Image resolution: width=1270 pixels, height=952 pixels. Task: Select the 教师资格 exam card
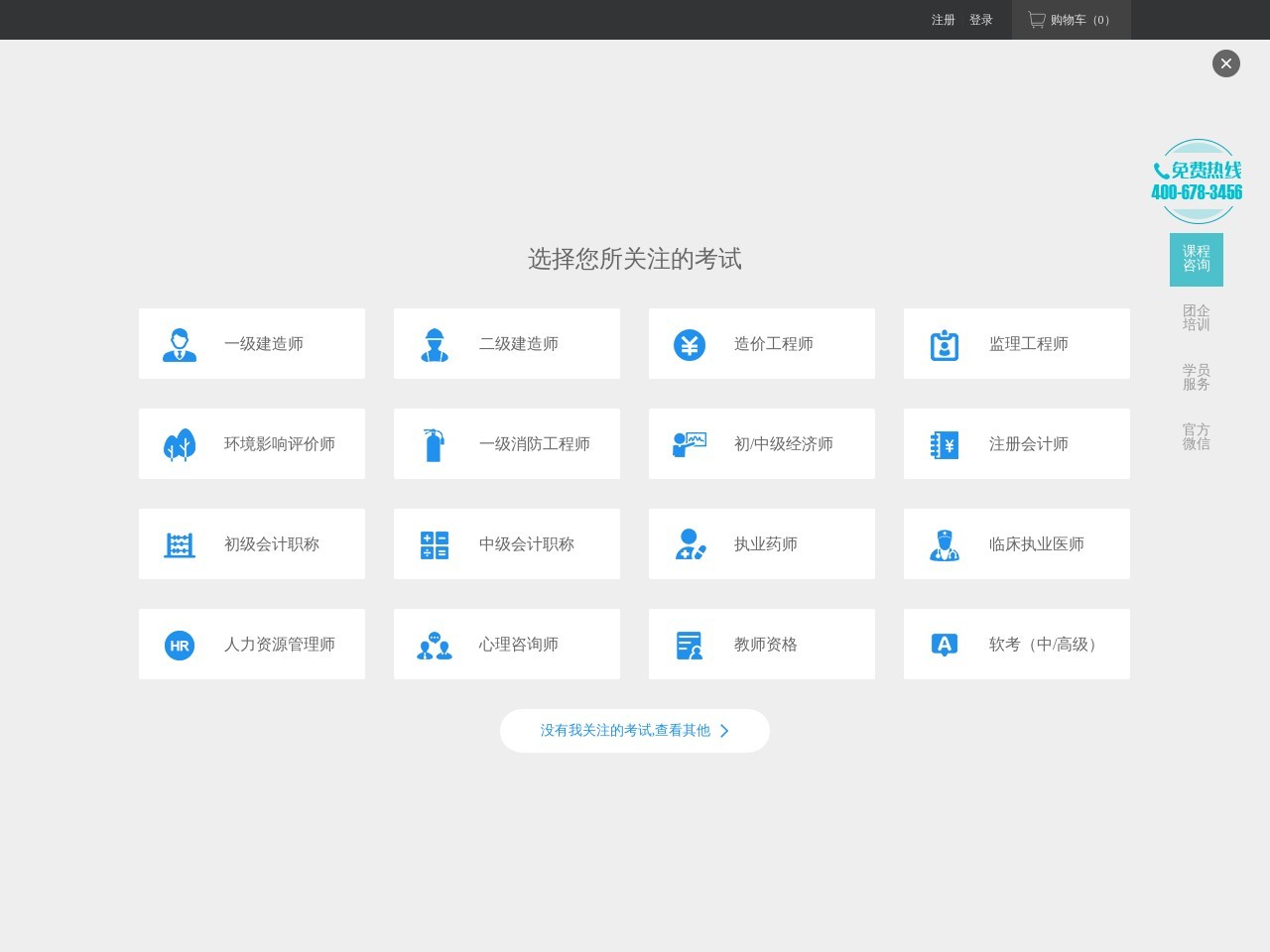tap(762, 645)
